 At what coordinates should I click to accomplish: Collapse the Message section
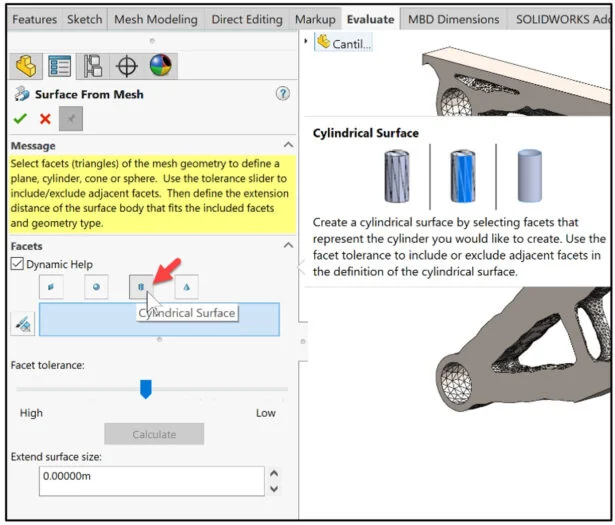pos(288,146)
